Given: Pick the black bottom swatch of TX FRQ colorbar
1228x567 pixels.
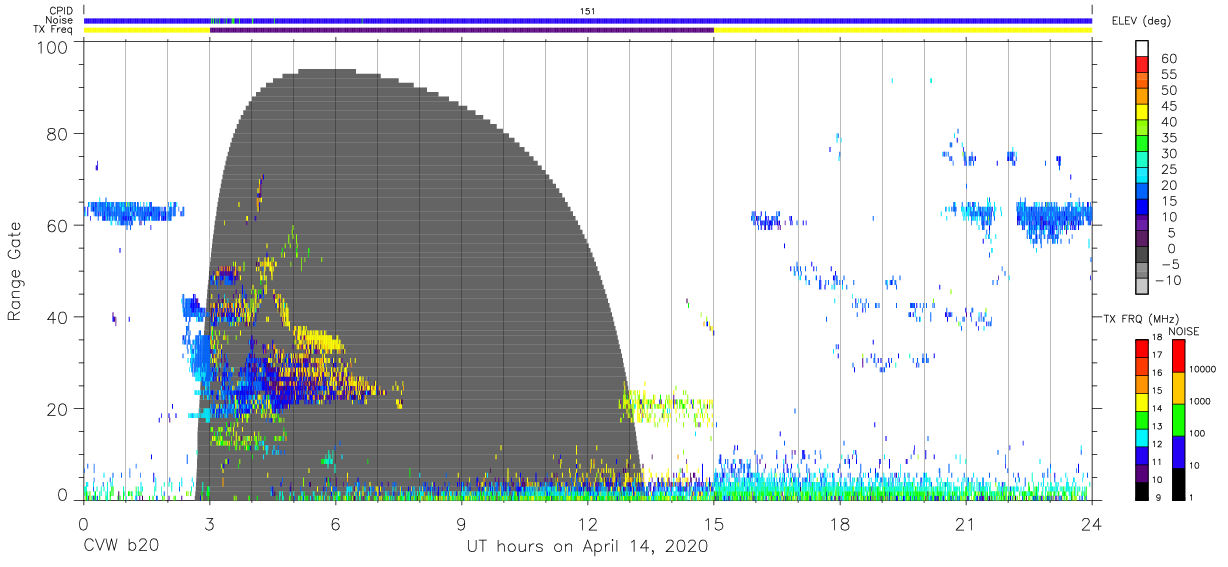Looking at the screenshot, I should (1142, 491).
